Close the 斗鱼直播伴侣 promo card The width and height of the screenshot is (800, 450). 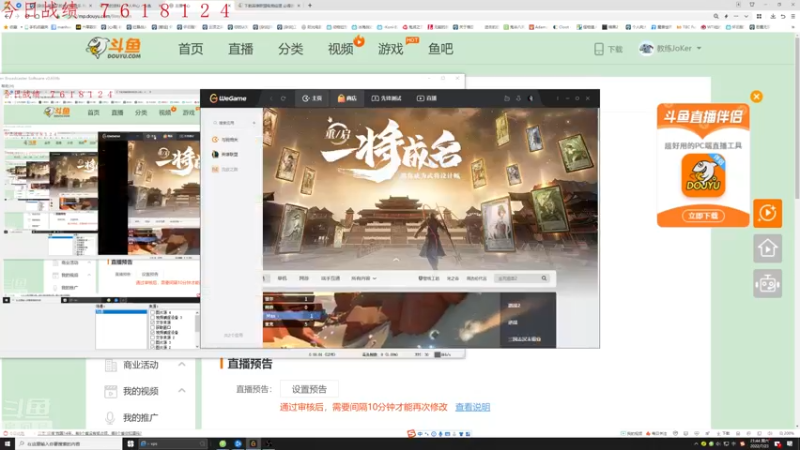pyautogui.click(x=756, y=96)
